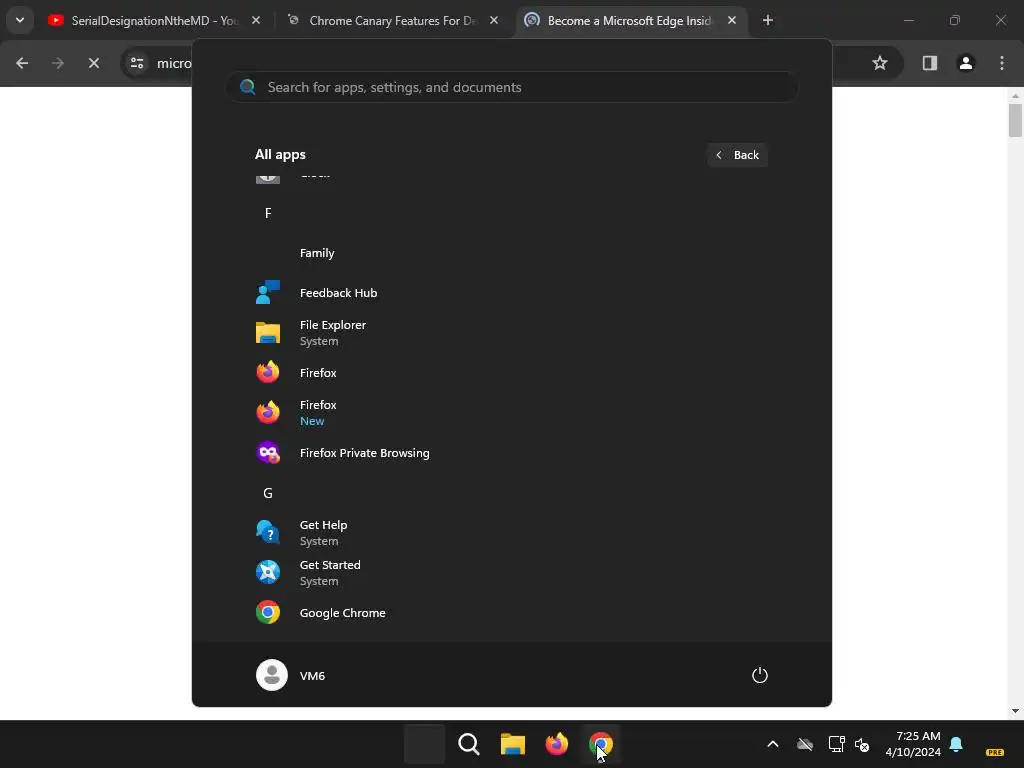Close the Microsoft Edge Insider tab

[732, 20]
